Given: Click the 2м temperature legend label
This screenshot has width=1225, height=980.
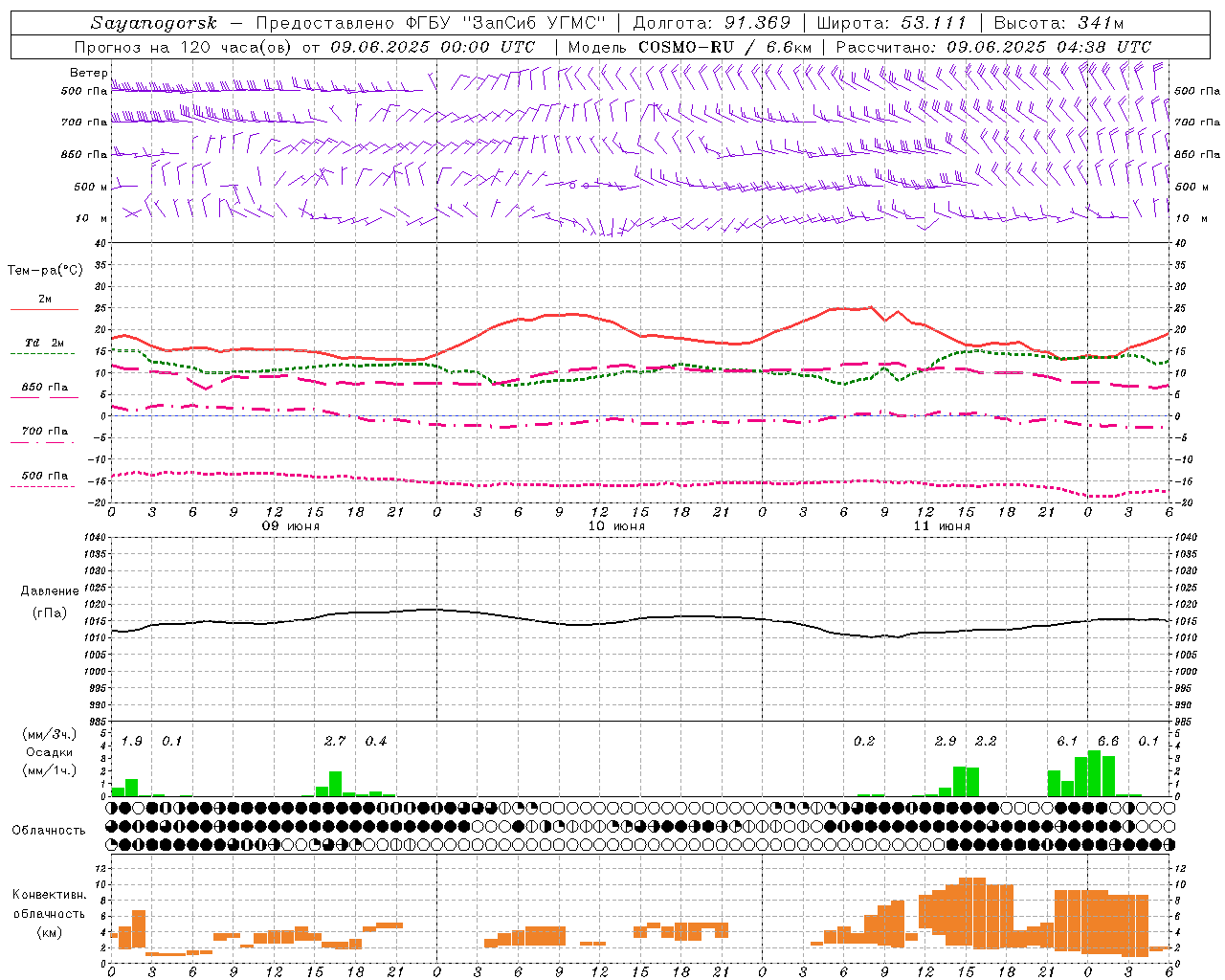Looking at the screenshot, I should click(45, 299).
